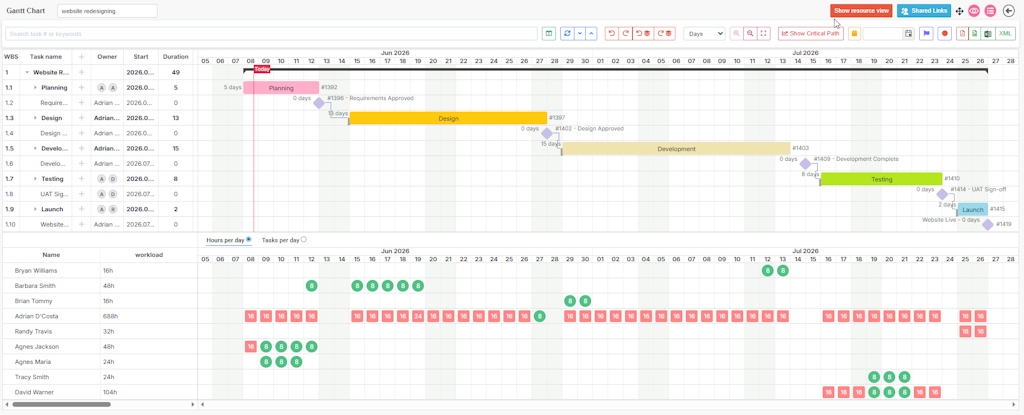Export chart with the Excel icon

(989, 33)
